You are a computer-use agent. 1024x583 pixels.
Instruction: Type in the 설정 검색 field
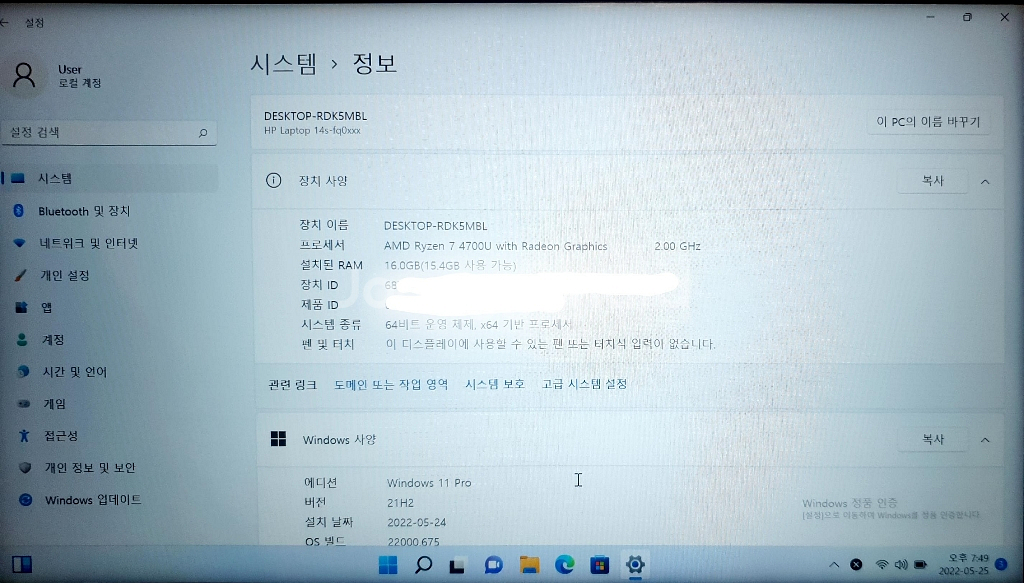point(100,133)
